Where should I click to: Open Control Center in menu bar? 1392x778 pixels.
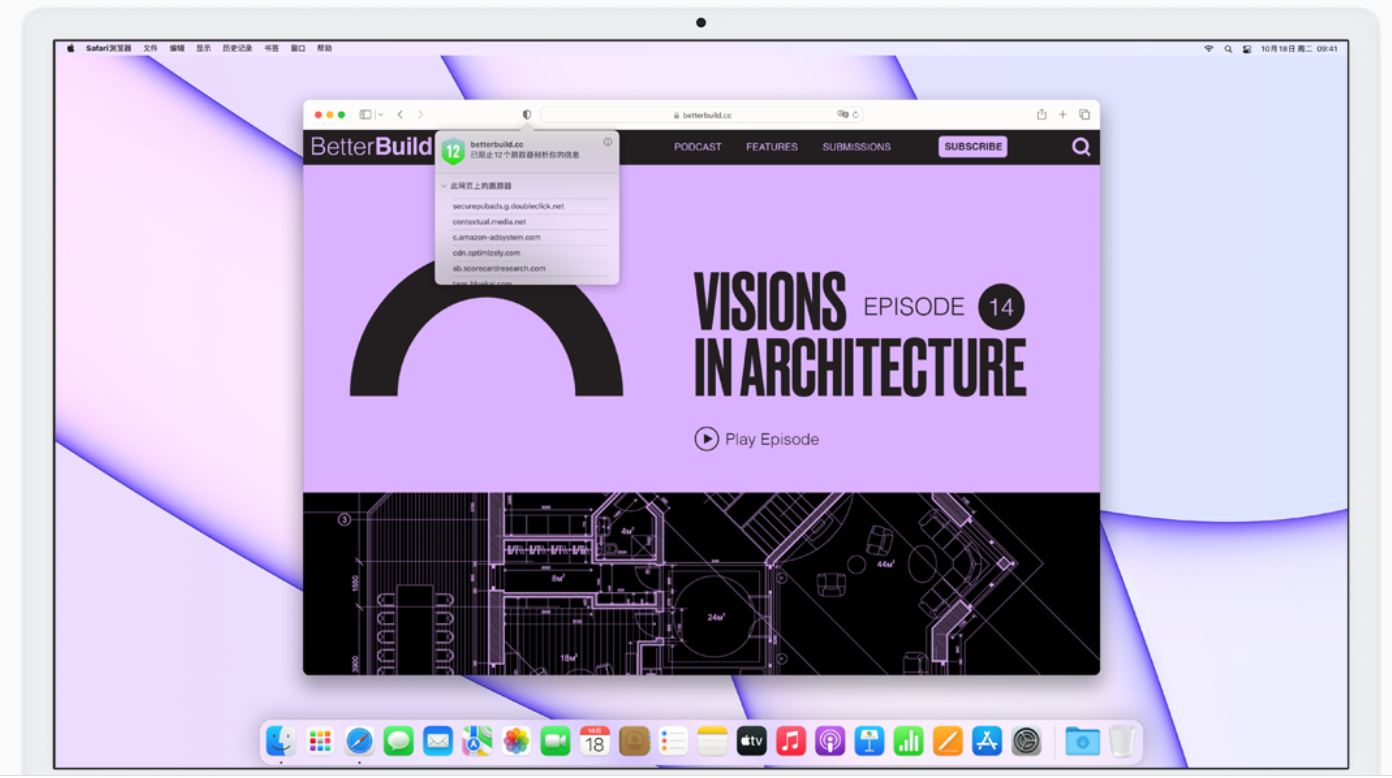click(x=1246, y=48)
